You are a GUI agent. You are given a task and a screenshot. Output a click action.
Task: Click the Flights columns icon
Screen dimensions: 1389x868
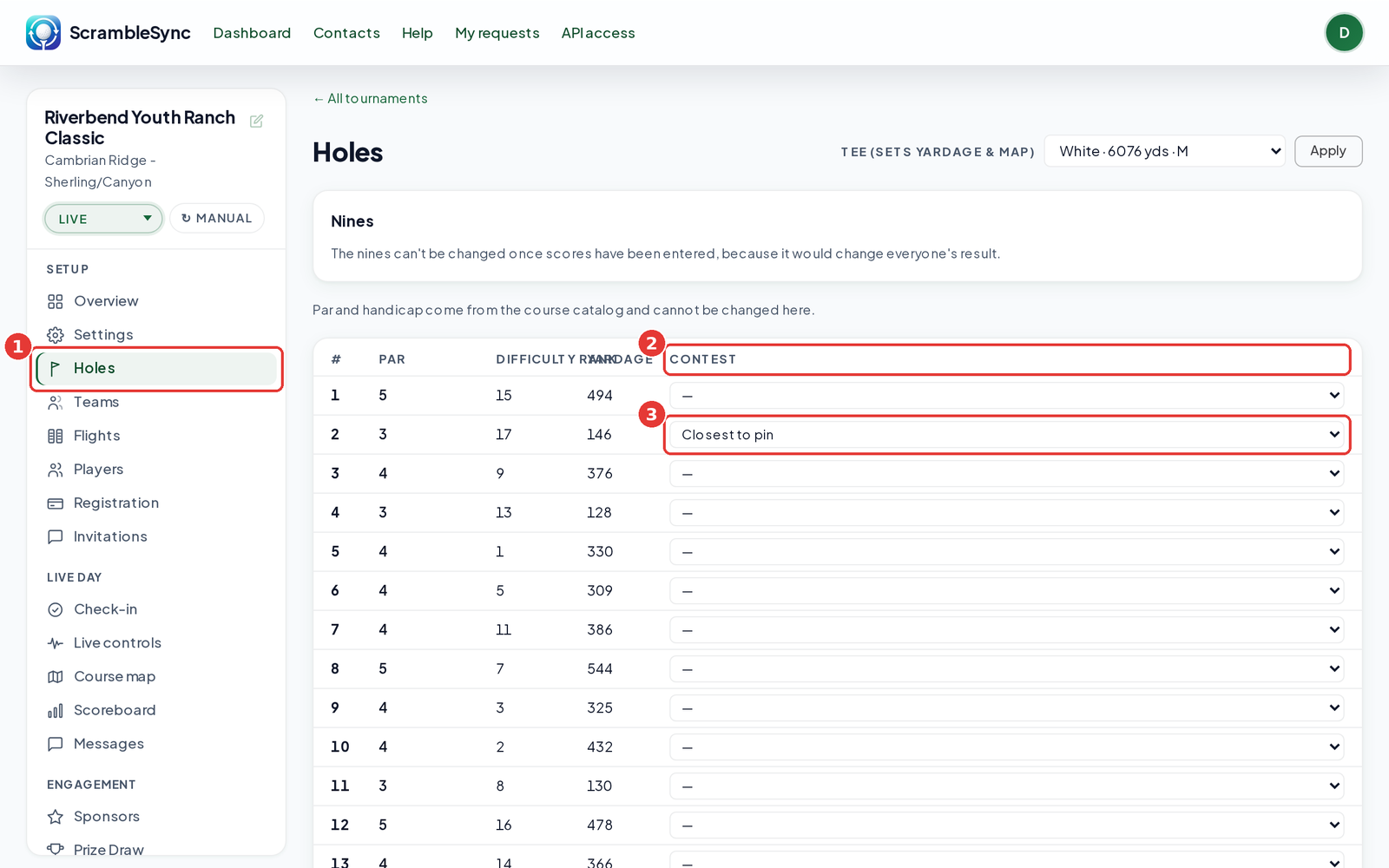[x=56, y=436]
